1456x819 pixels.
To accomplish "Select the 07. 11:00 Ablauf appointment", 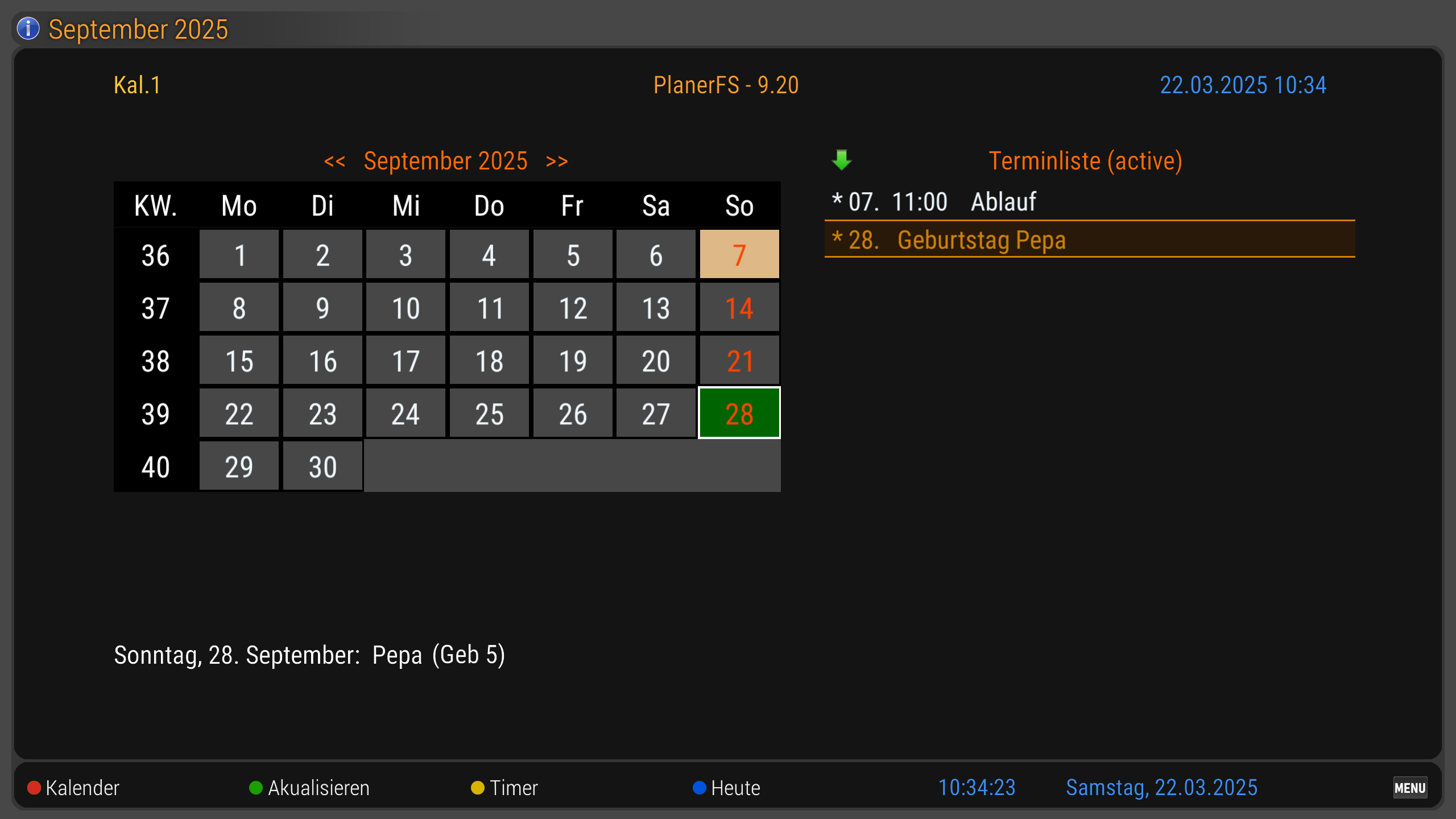I will (x=1089, y=202).
